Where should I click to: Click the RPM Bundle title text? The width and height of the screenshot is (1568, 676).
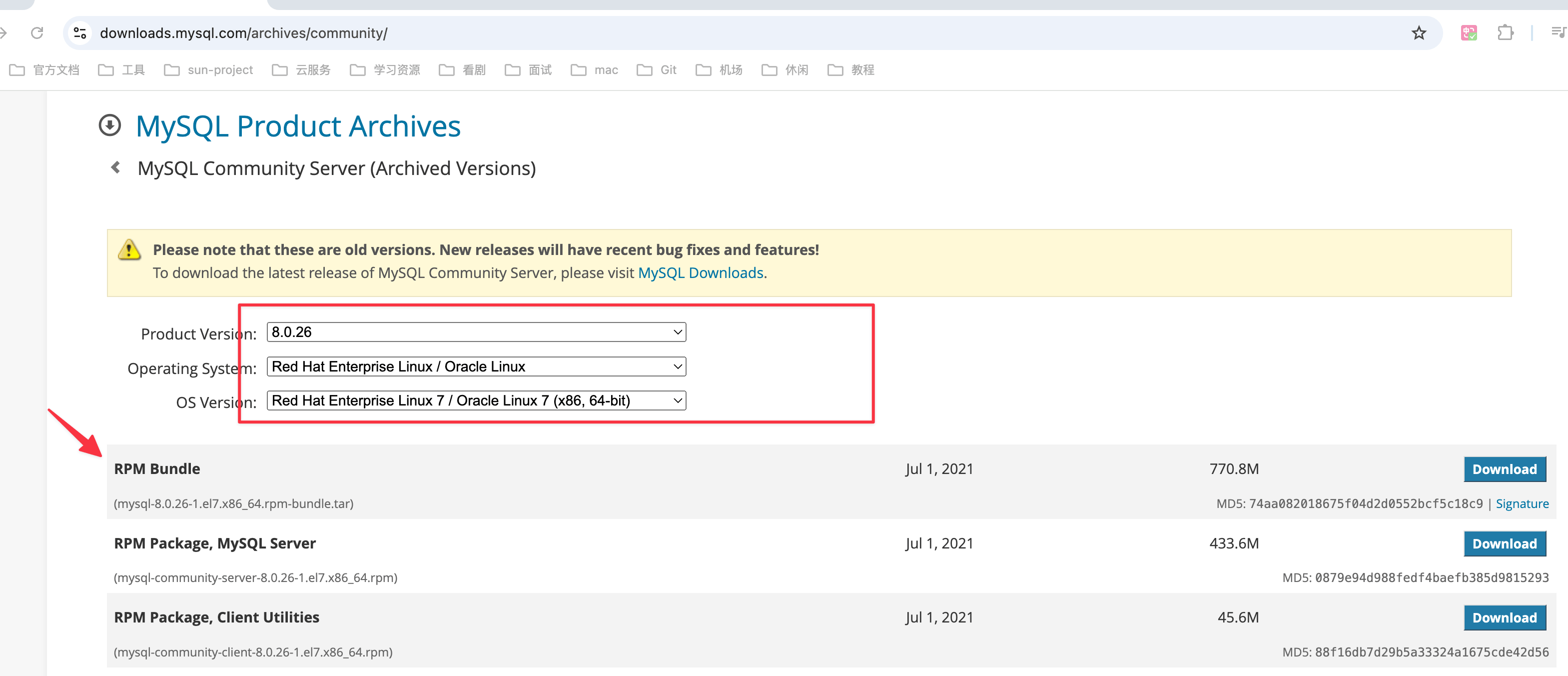pos(157,469)
